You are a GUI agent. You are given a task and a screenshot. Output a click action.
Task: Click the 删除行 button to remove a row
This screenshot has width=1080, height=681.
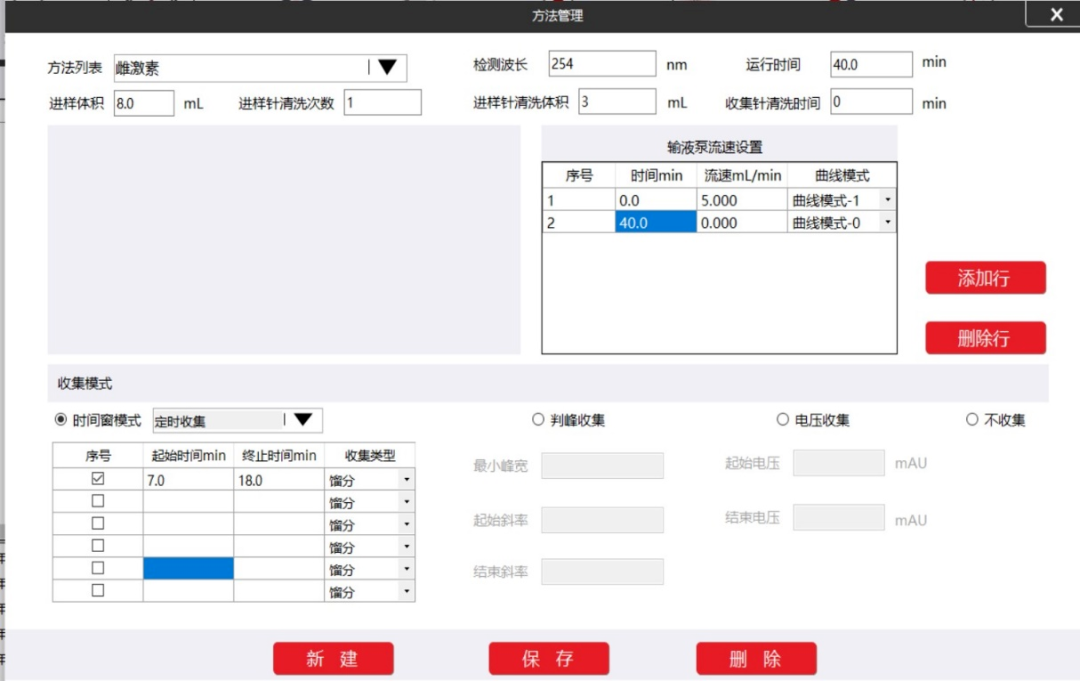[x=985, y=338]
